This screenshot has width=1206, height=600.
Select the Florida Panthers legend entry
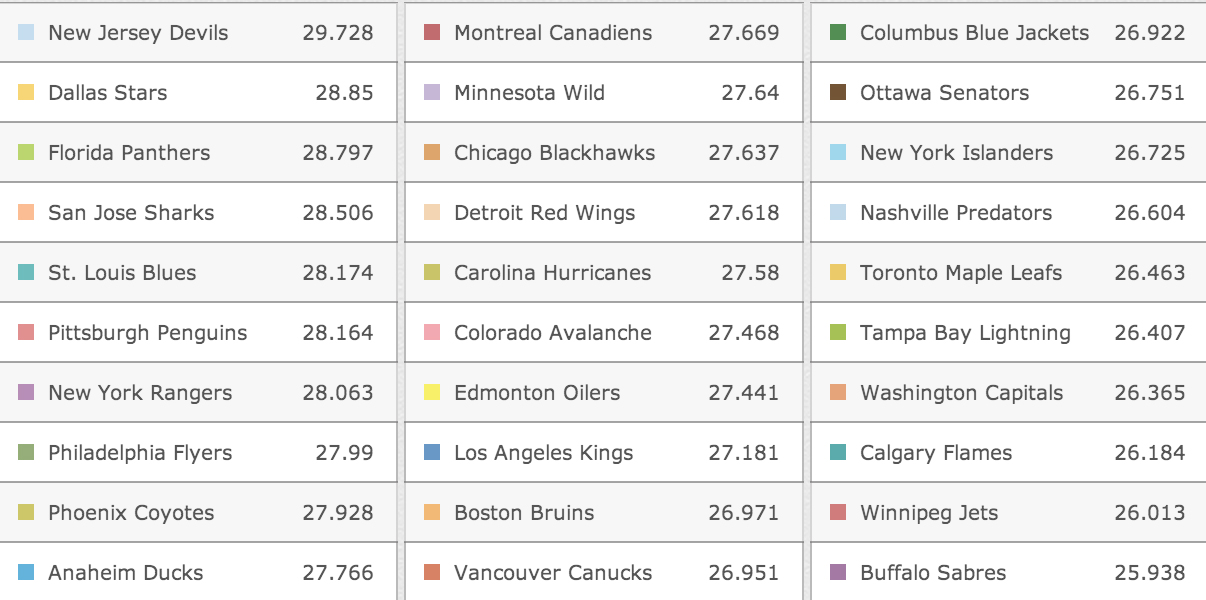[x=129, y=153]
